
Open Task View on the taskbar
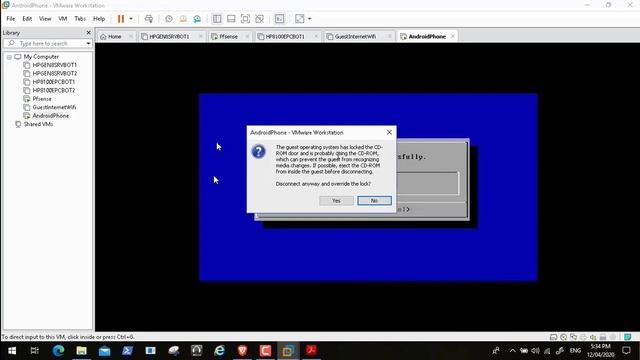pos(35,351)
